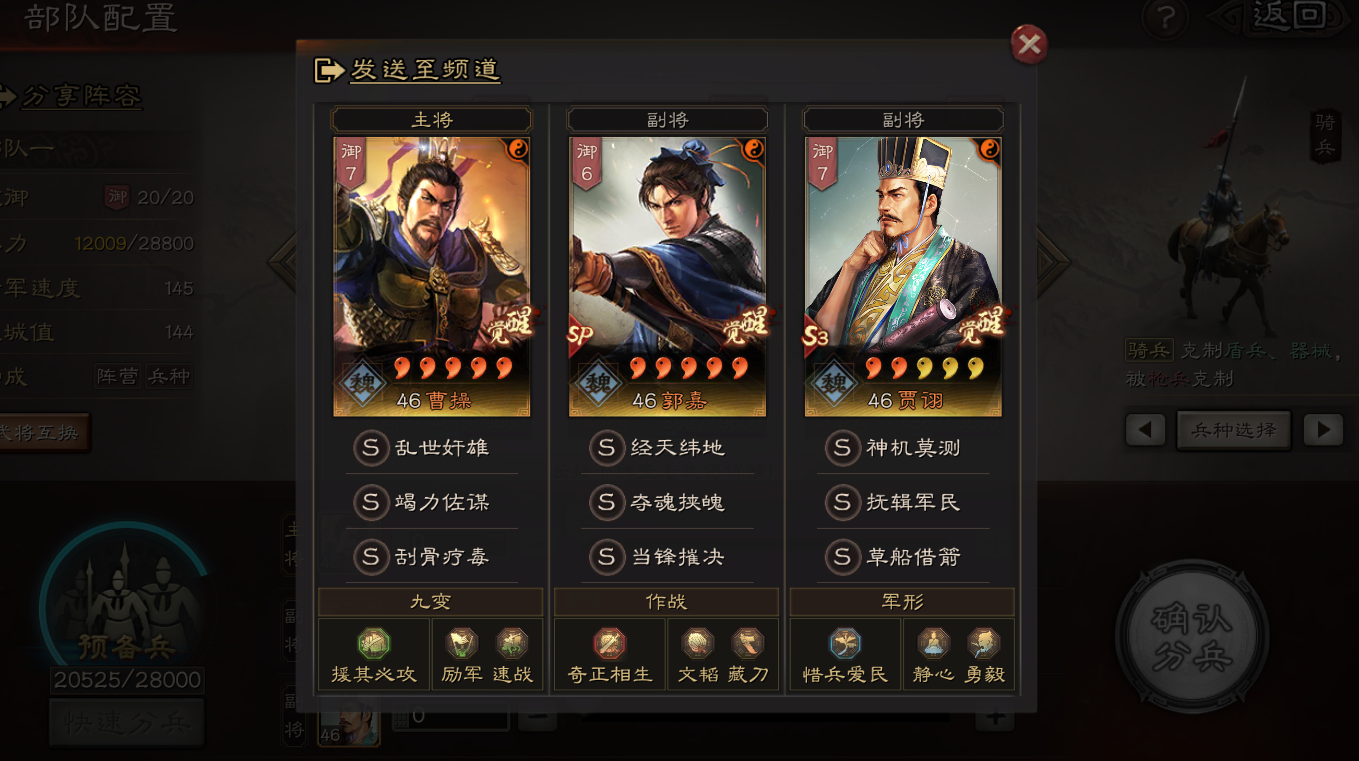This screenshot has width=1359, height=761.
Task: Click the 援其必攻 tactic icon
Action: 374,643
